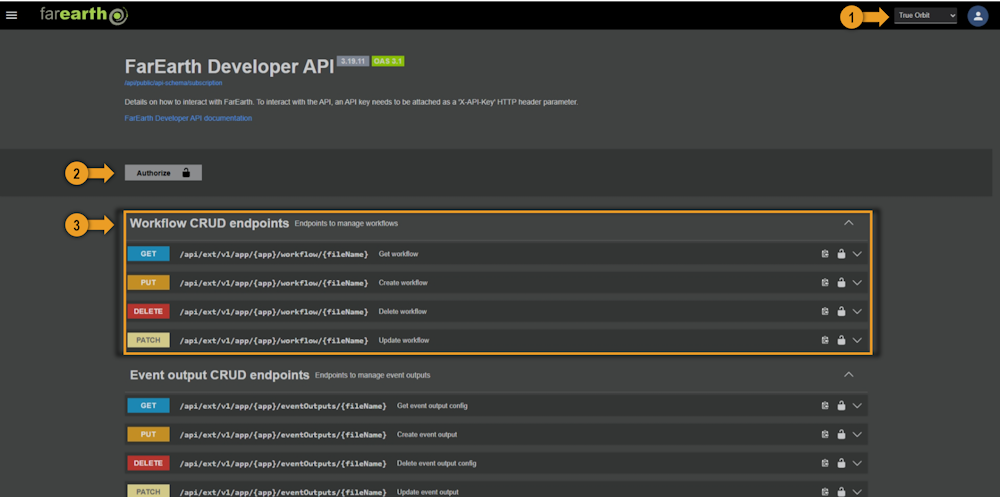Expand the Create event output chevron
Screen dimensions: 1000x497
point(857,434)
